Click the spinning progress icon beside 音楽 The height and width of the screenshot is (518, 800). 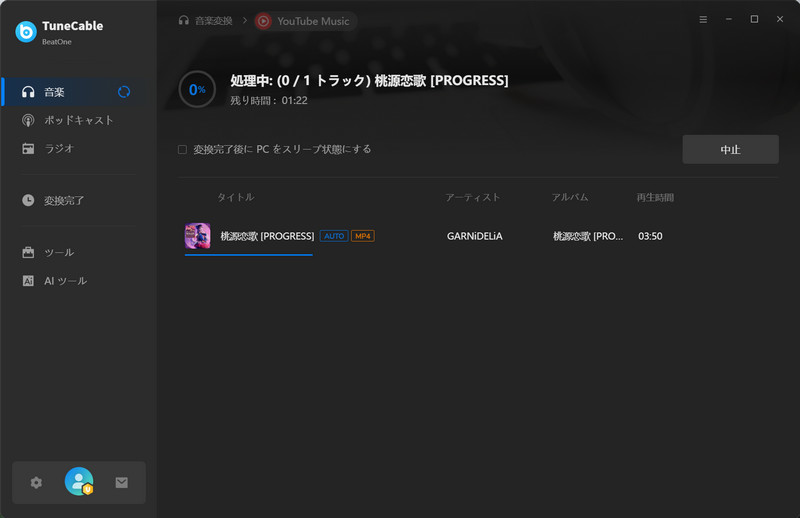pyautogui.click(x=124, y=92)
